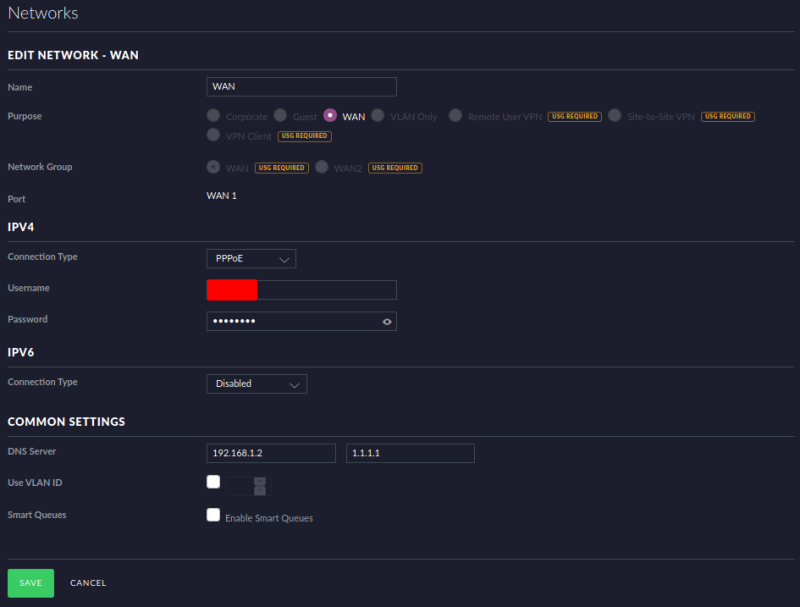Increase VLAN ID with up stepper
This screenshot has width=800, height=607.
tap(260, 482)
